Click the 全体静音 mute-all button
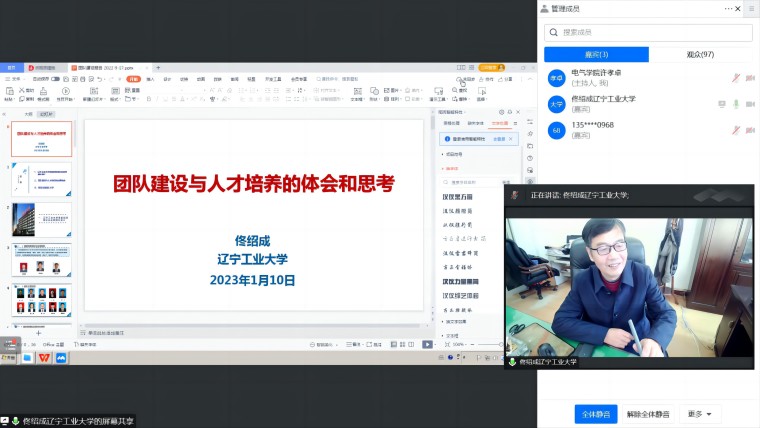The image size is (760, 428). tap(595, 414)
